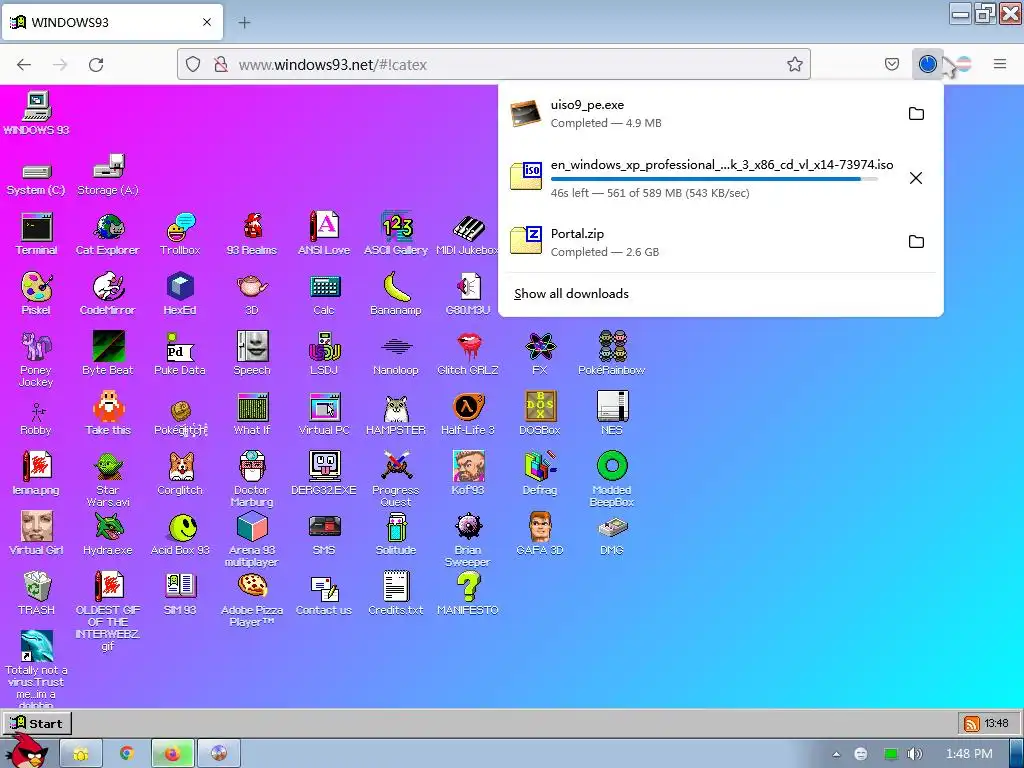Open Credits.txt file icon
The image size is (1024, 768).
(396, 594)
